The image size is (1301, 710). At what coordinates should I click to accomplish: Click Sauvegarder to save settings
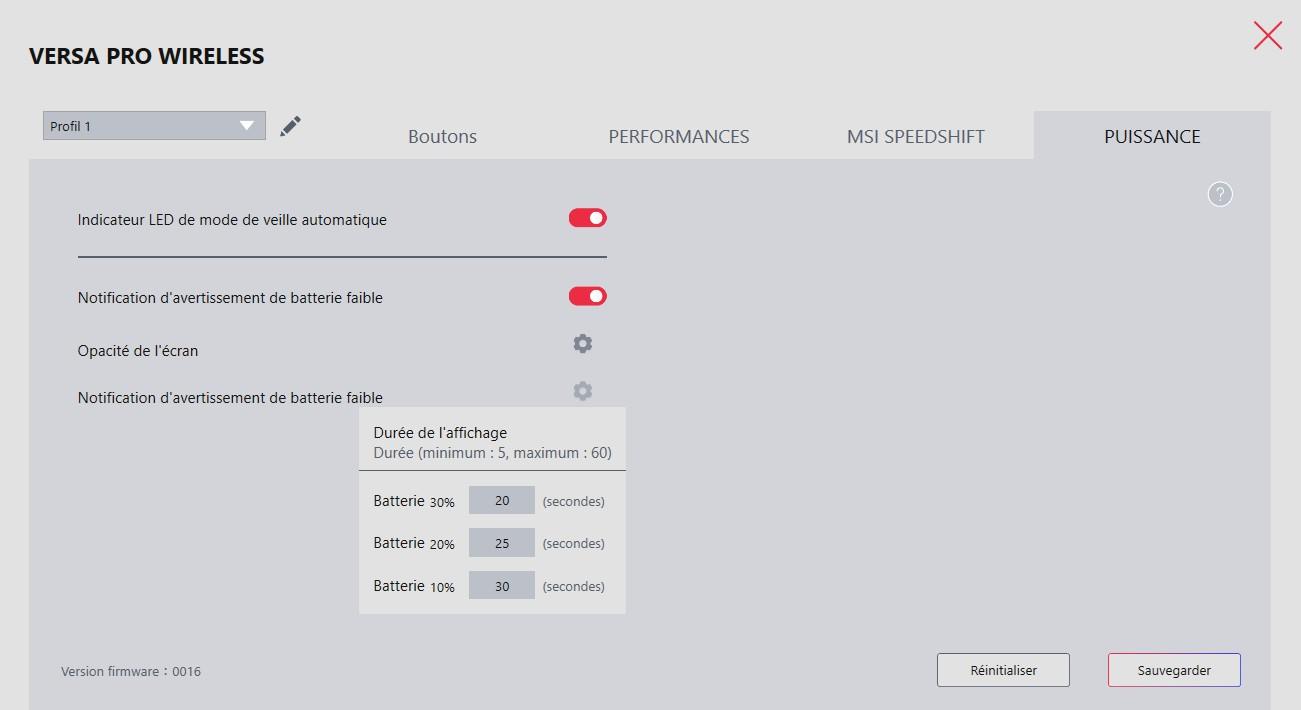1173,669
